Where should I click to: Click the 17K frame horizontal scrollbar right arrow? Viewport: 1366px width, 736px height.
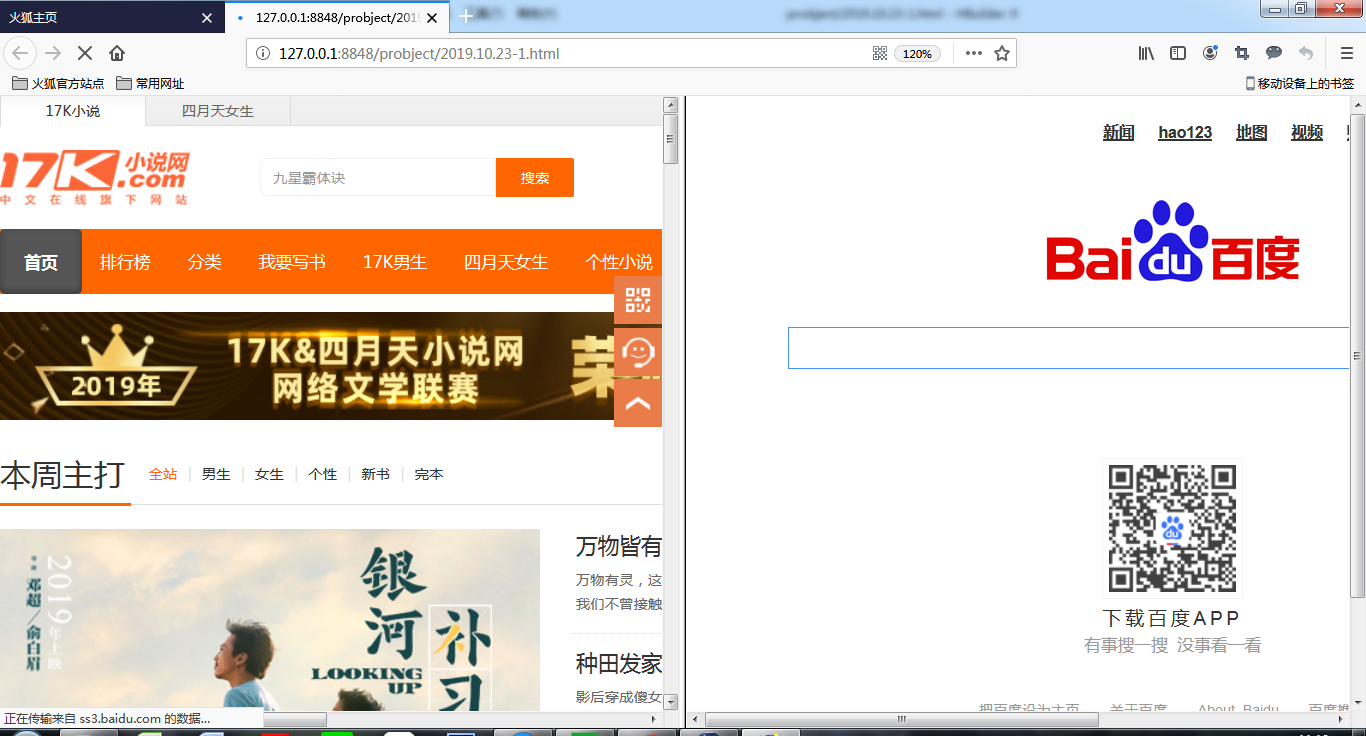point(654,719)
